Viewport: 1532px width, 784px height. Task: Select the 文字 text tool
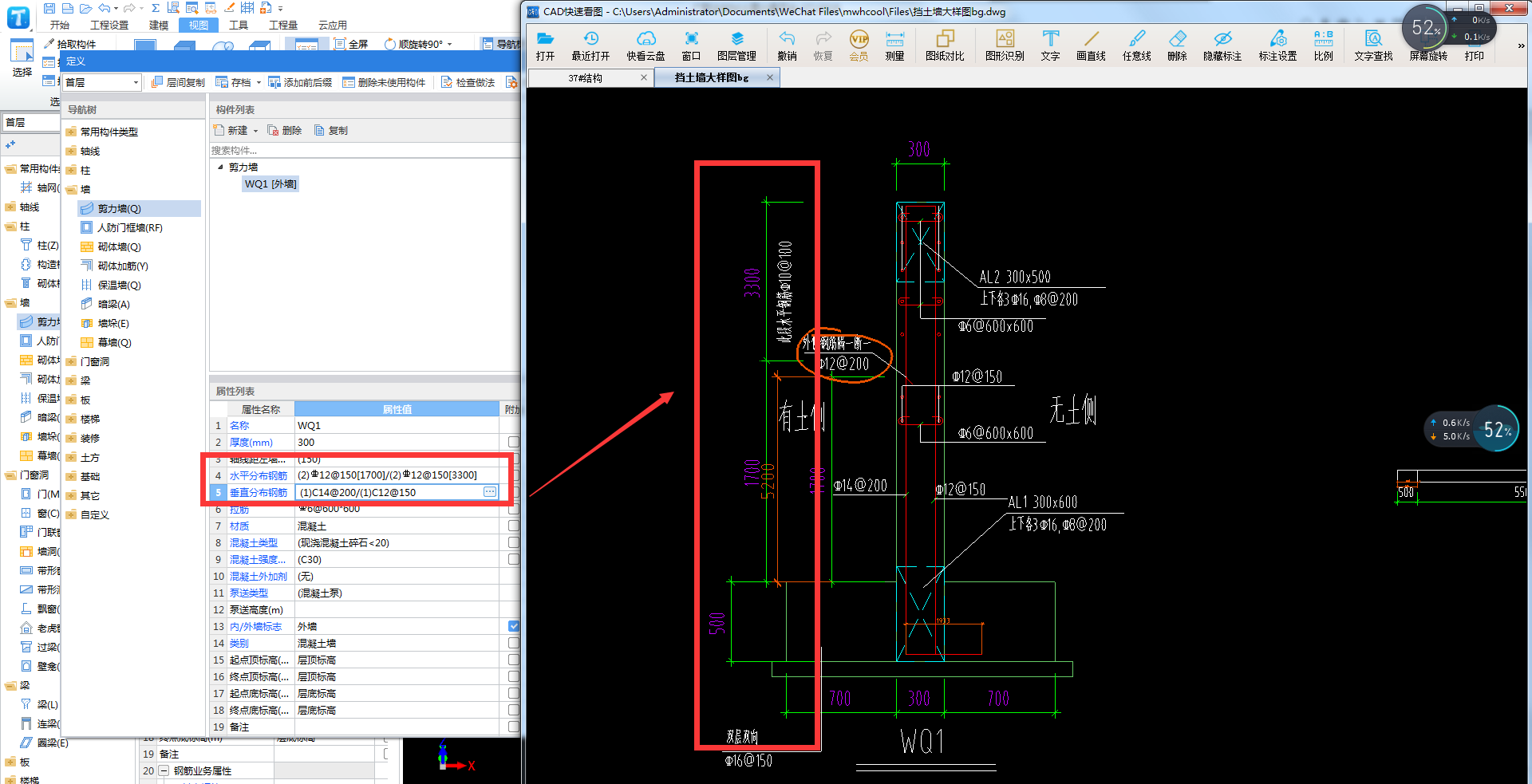pyautogui.click(x=1050, y=45)
